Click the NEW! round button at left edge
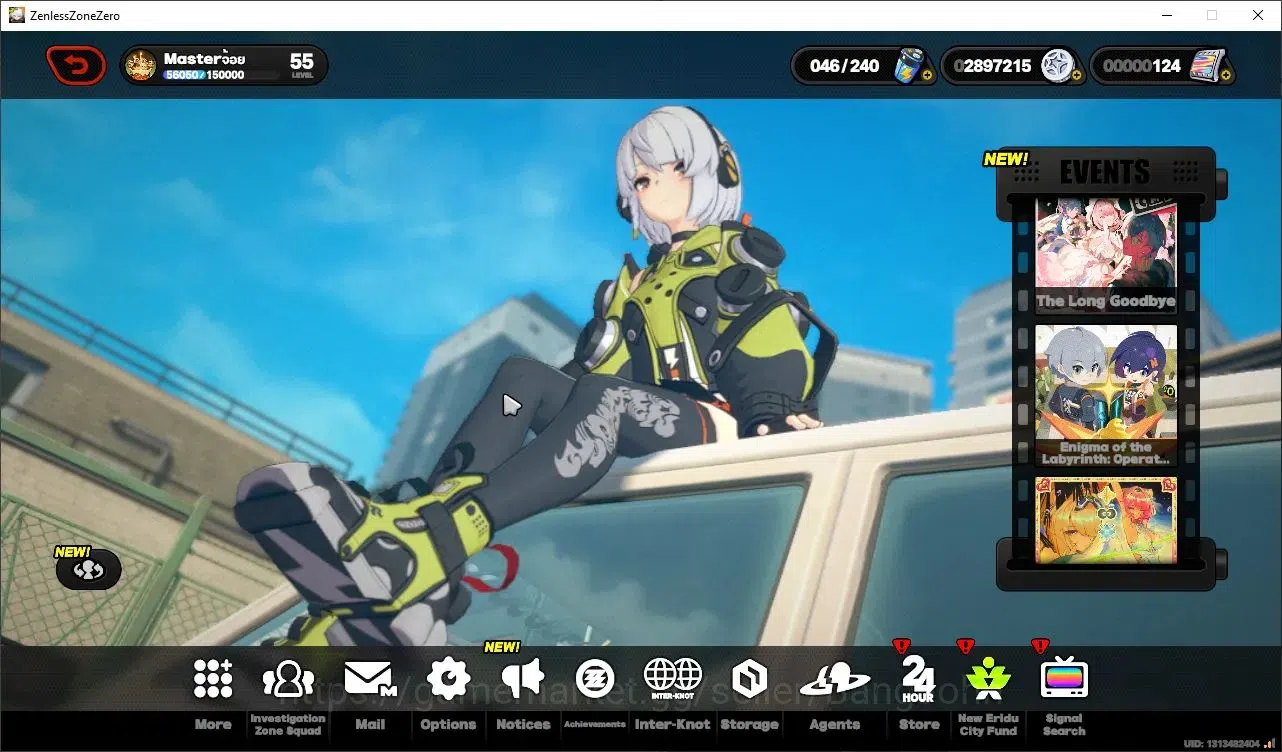 click(88, 569)
